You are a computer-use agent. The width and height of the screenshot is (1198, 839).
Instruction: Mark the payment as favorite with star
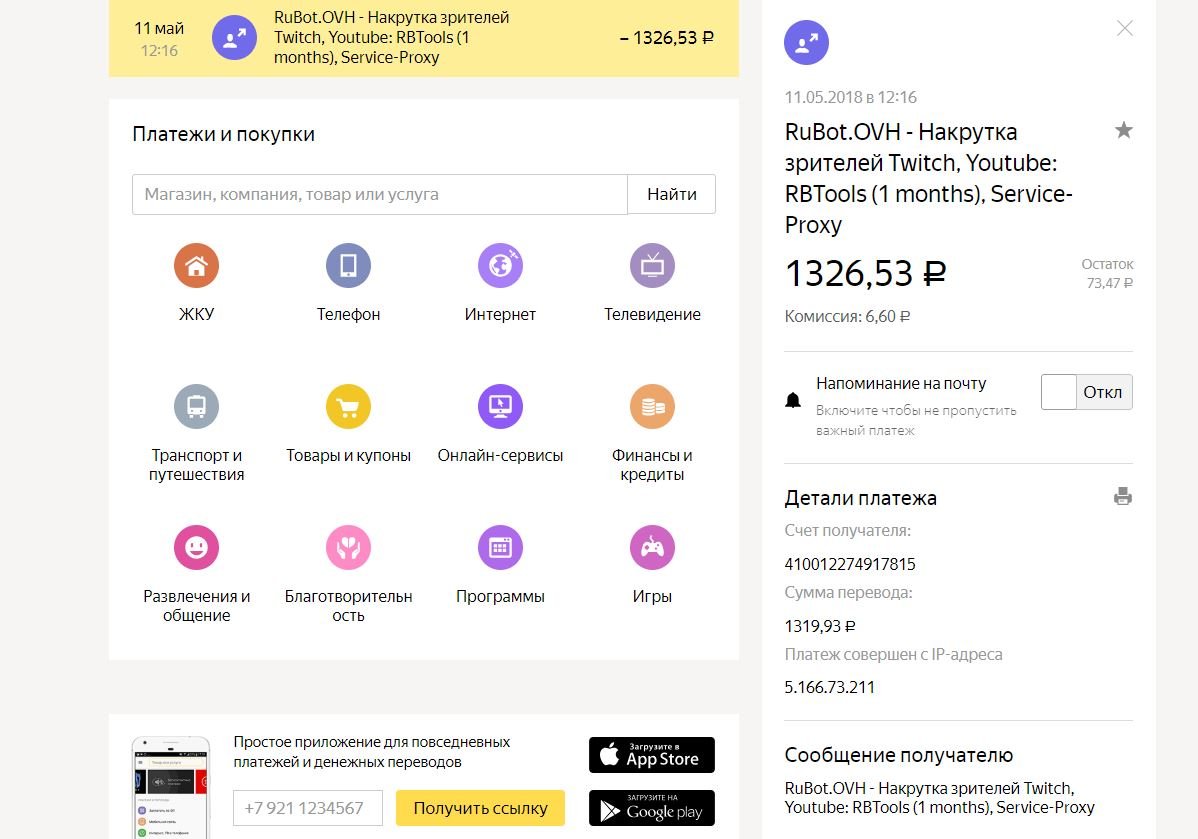click(x=1124, y=130)
